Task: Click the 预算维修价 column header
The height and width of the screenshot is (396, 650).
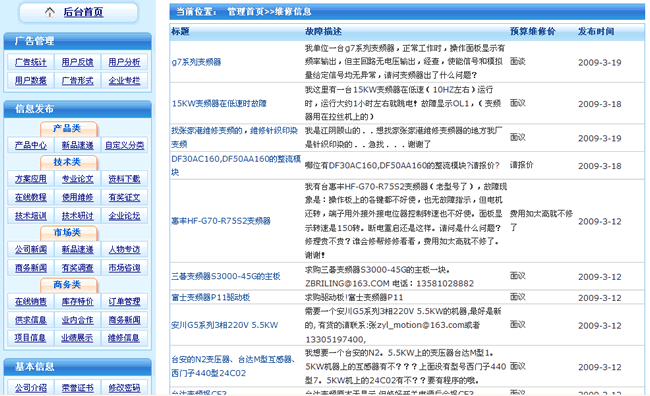Action: tap(533, 32)
